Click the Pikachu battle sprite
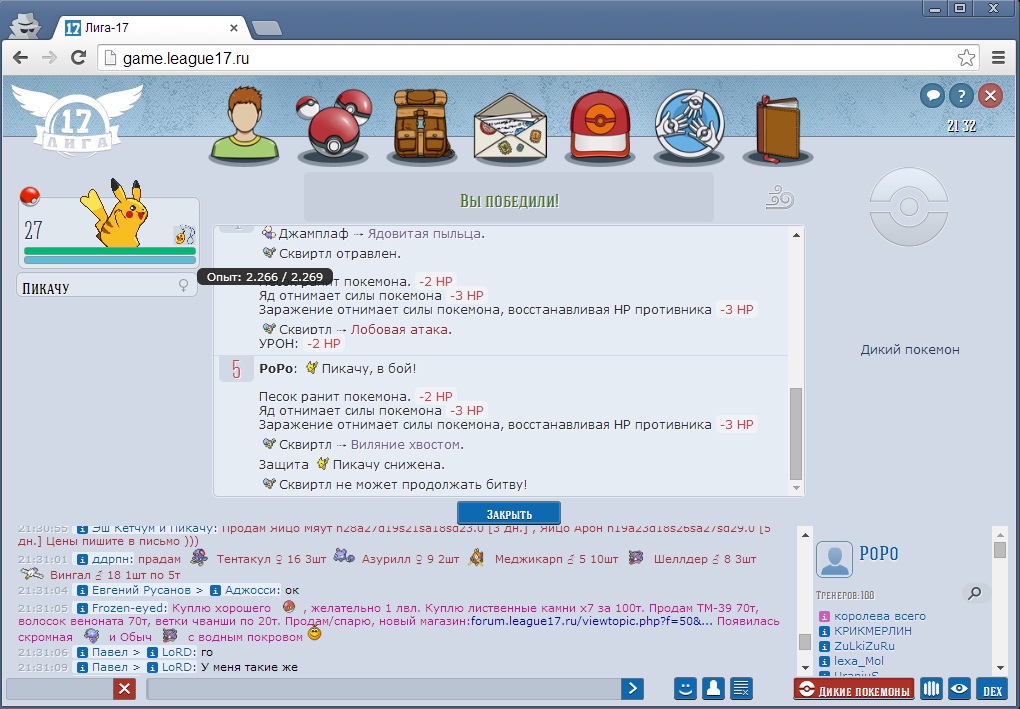1020x709 pixels. click(116, 212)
